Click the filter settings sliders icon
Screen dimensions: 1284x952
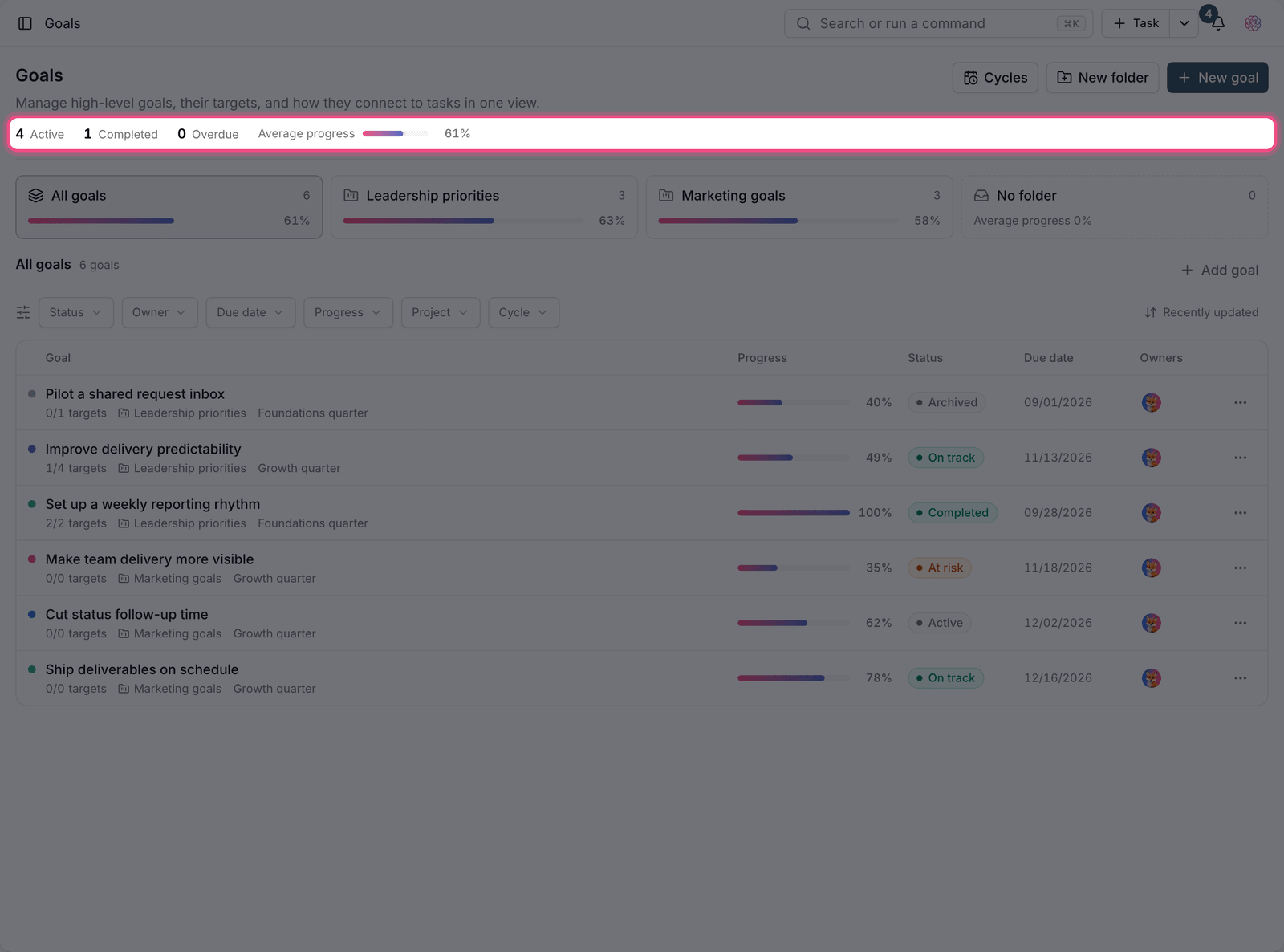tap(23, 312)
